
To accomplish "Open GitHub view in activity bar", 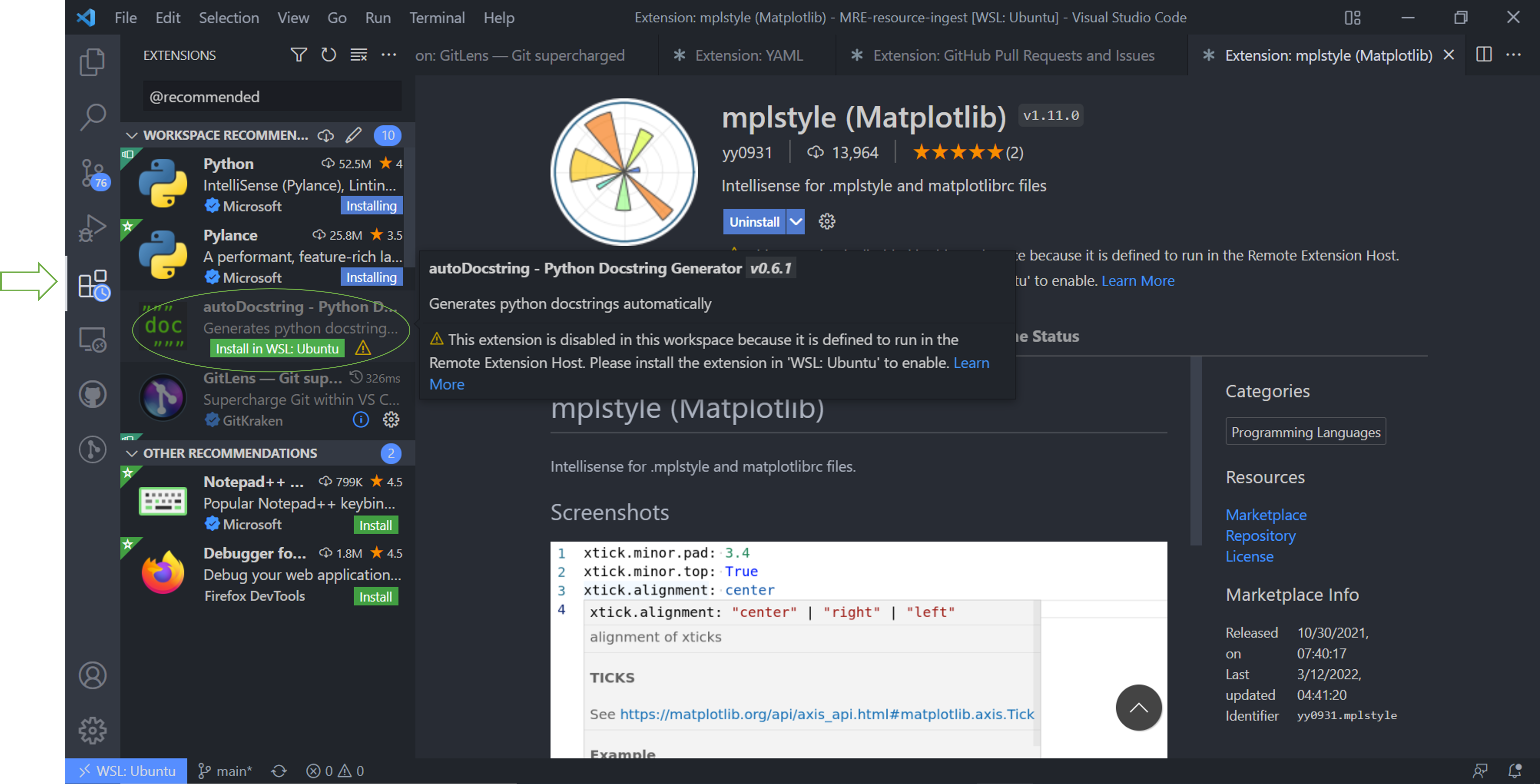I will tap(93, 395).
